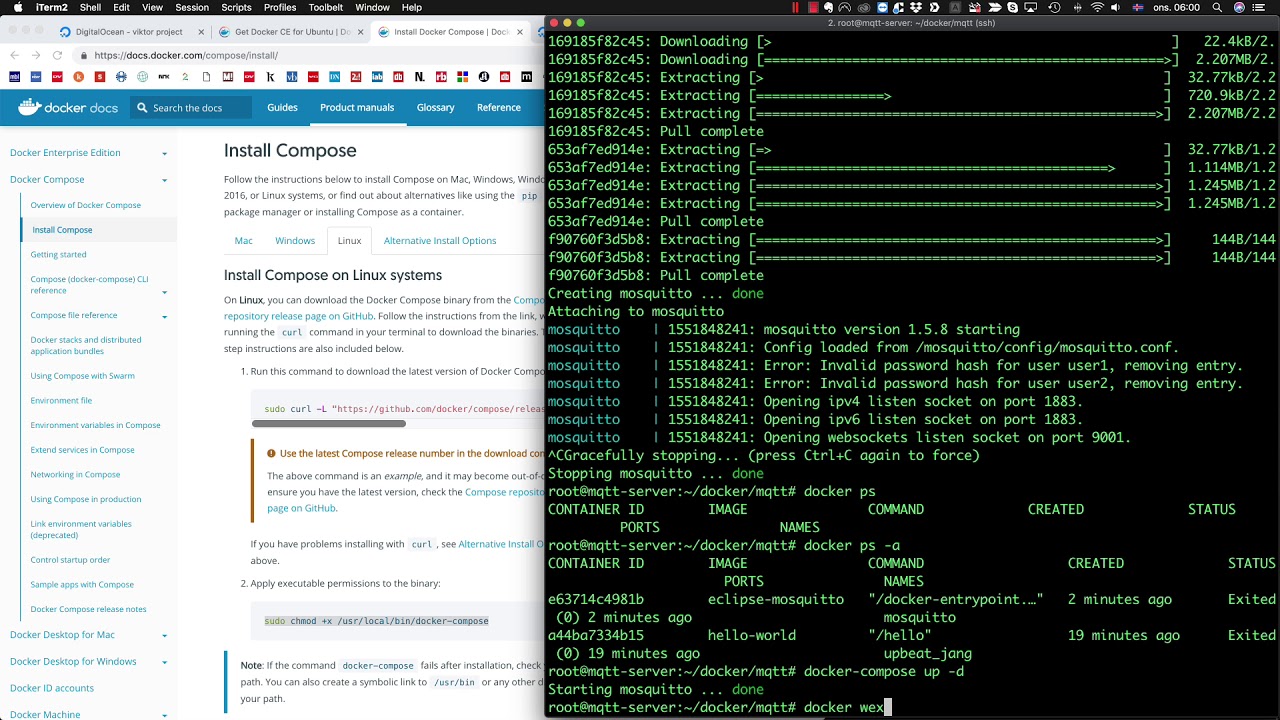This screenshot has height=720, width=1280.
Task: Open Glossary in the docs navigation
Action: click(435, 107)
